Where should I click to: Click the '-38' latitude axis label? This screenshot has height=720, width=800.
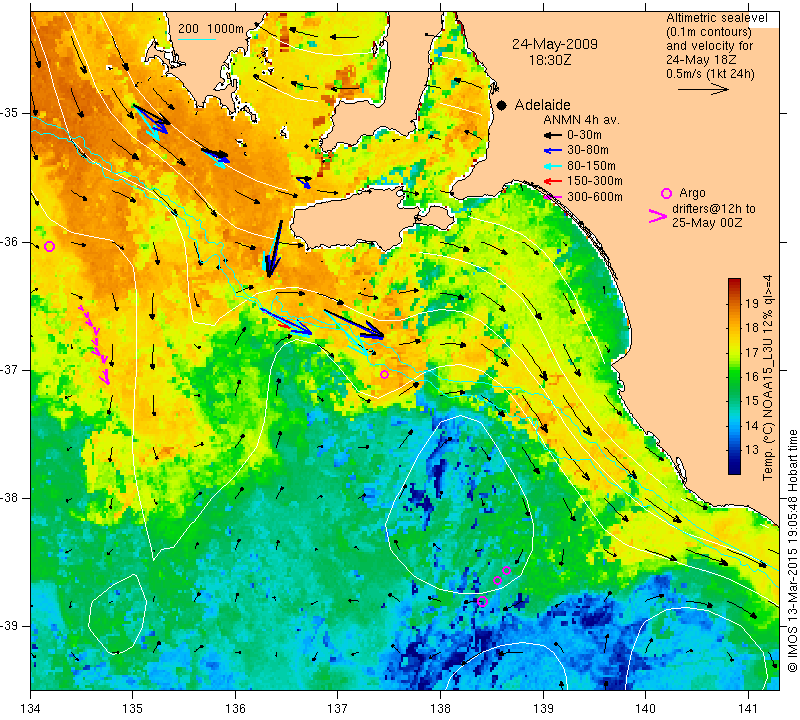10,498
